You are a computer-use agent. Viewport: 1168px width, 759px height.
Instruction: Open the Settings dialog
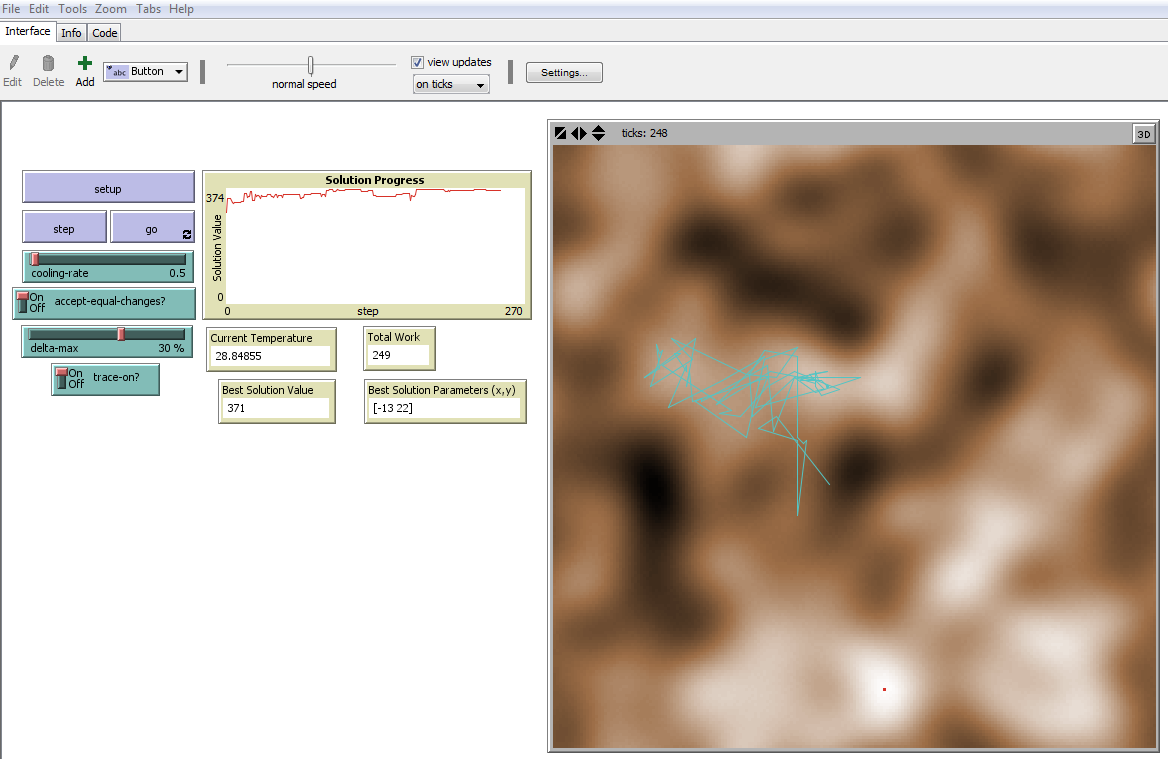[564, 72]
